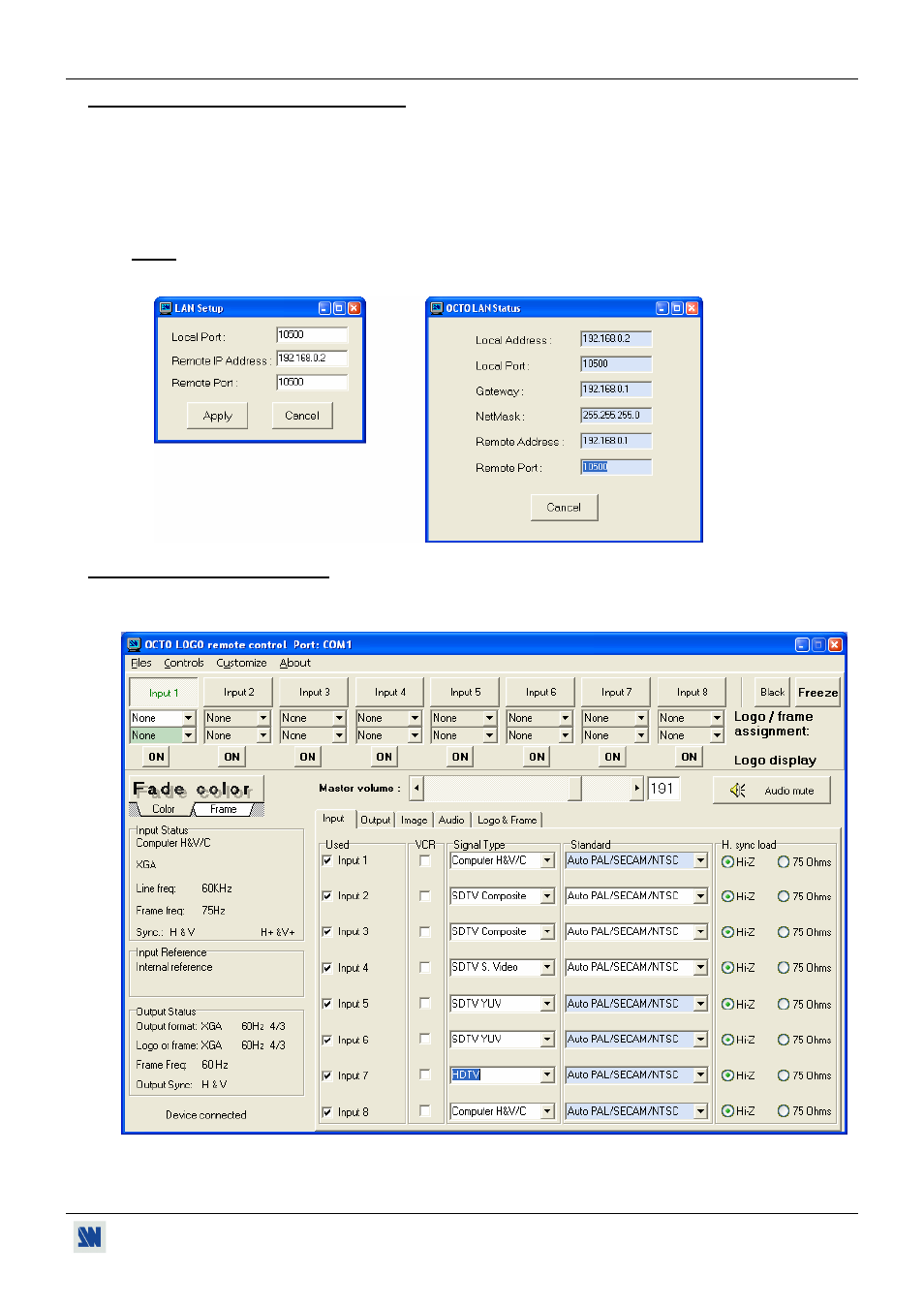Screen dimensions: 924x1308
Task: Click Cancel in OCTO LAN Status
Action: point(564,508)
